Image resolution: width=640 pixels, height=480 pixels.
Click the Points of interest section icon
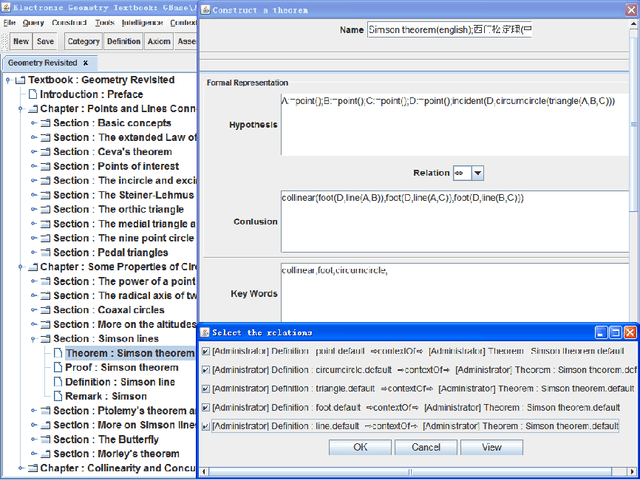pos(46,167)
